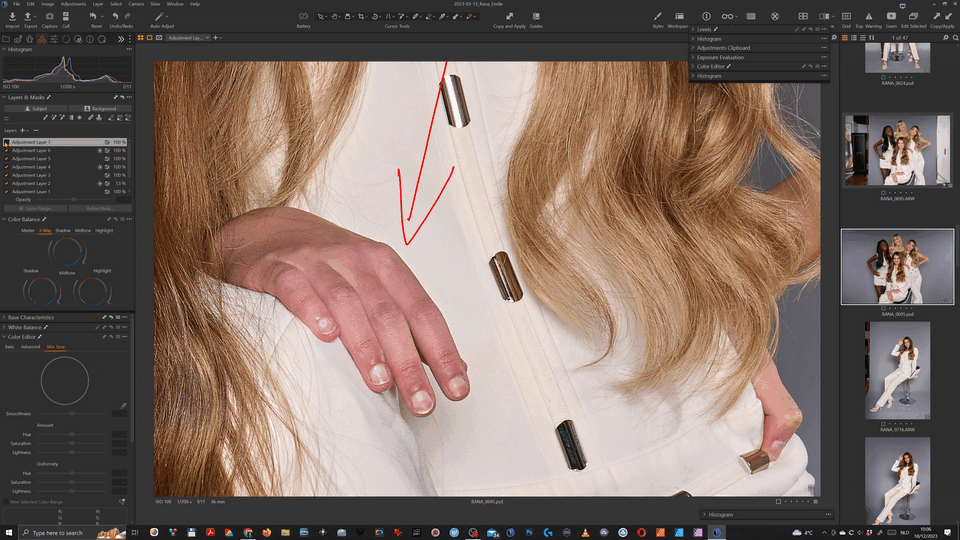Click the Windows Start button
Image resolution: width=960 pixels, height=540 pixels.
click(x=9, y=533)
